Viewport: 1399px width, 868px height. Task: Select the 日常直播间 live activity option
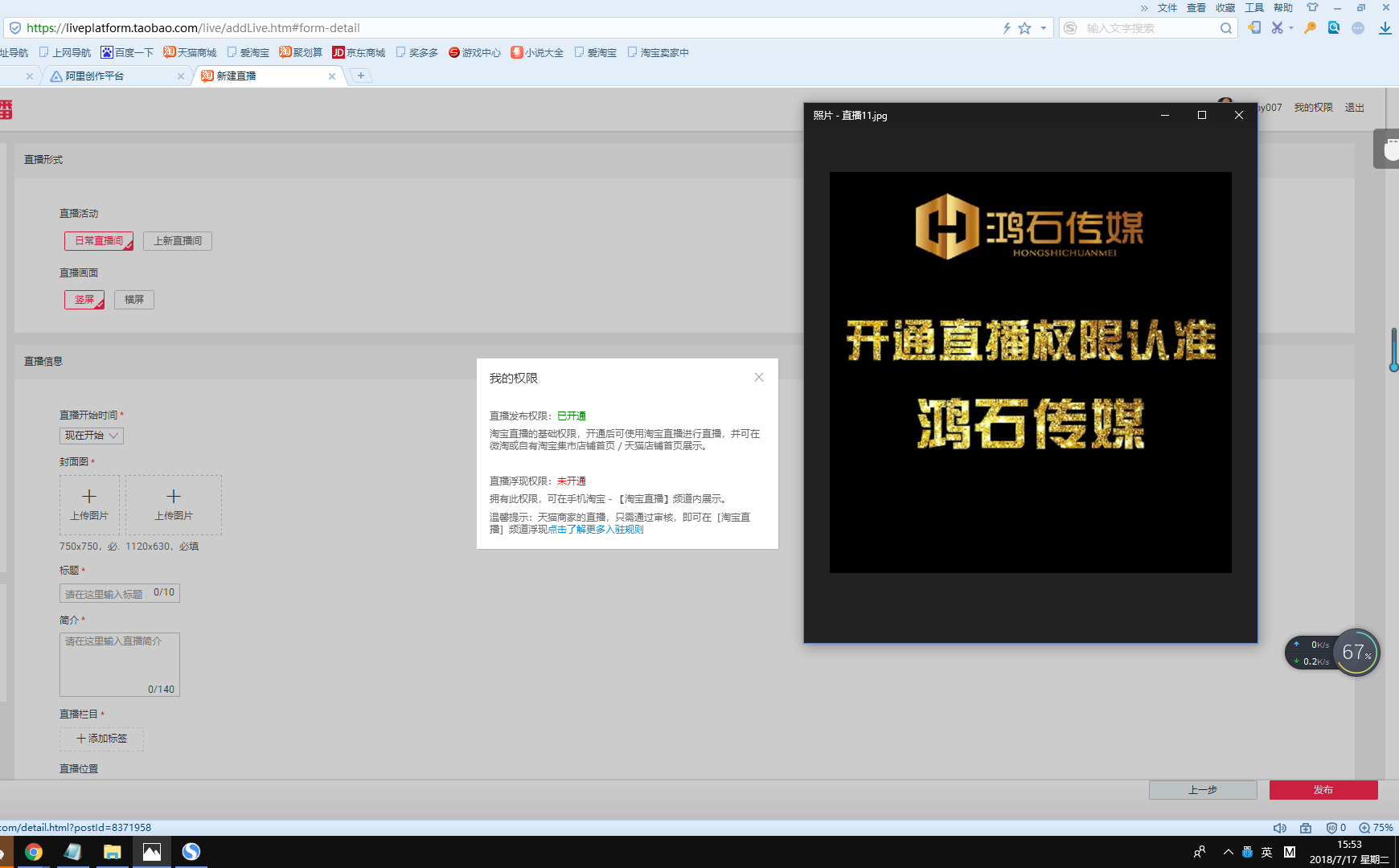99,241
